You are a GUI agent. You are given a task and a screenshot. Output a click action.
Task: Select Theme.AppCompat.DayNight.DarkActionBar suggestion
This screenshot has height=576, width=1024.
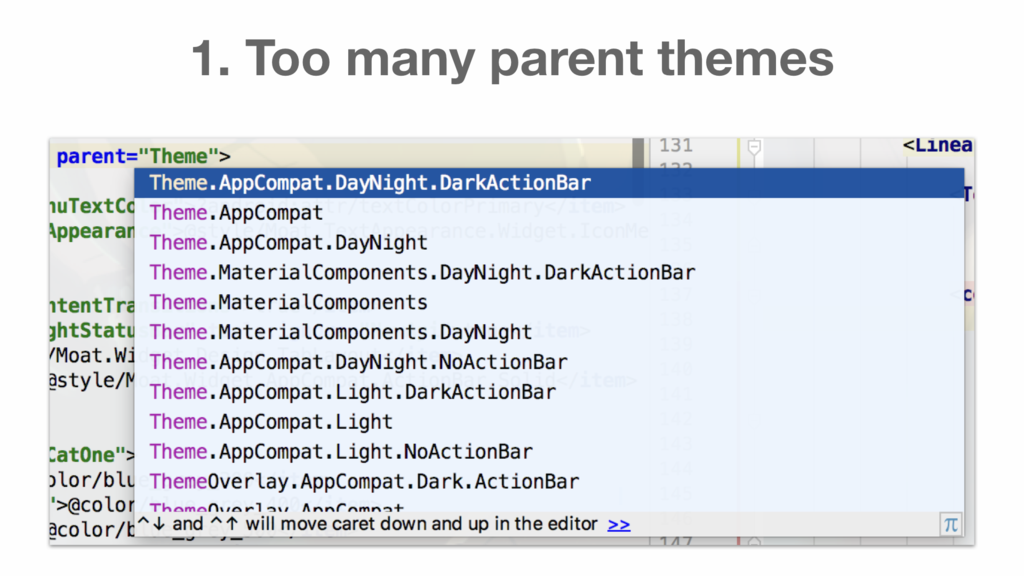(549, 183)
